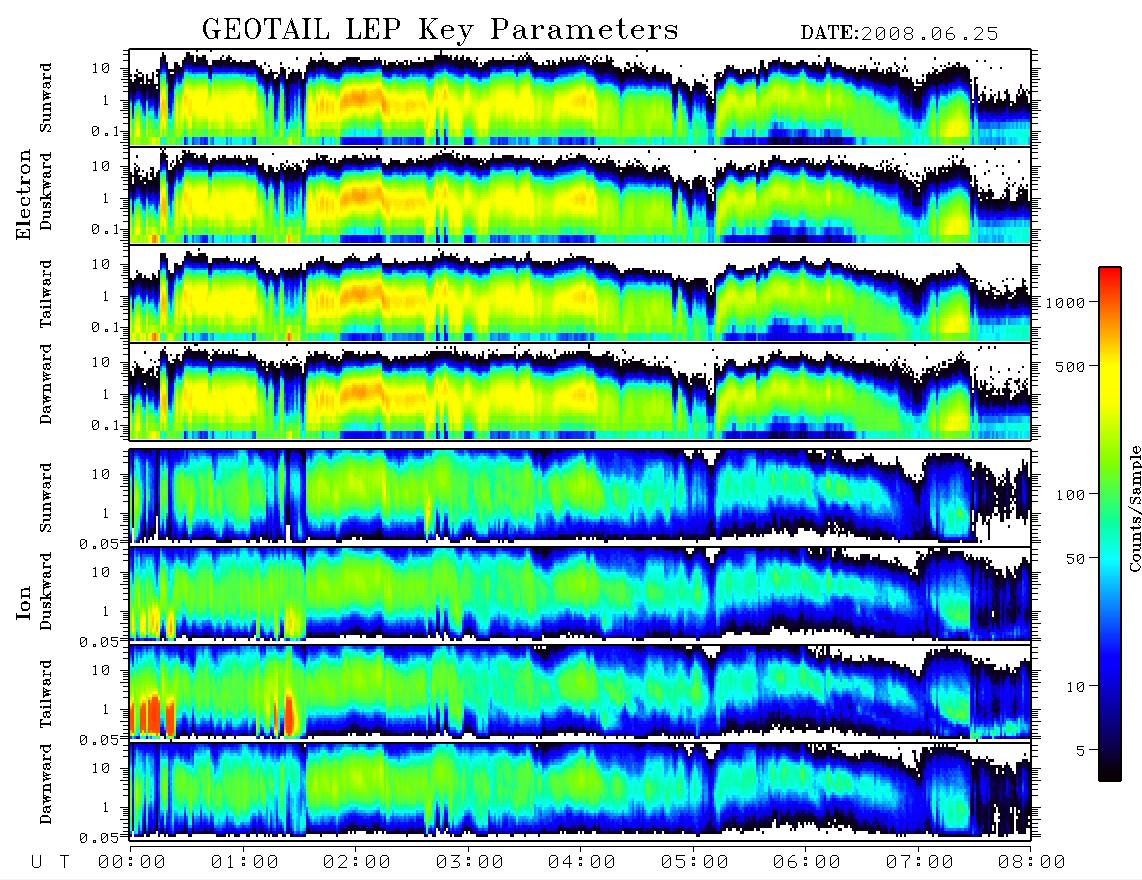Pick the red top of the colorbar
The height and width of the screenshot is (880, 1142).
pos(1109,278)
